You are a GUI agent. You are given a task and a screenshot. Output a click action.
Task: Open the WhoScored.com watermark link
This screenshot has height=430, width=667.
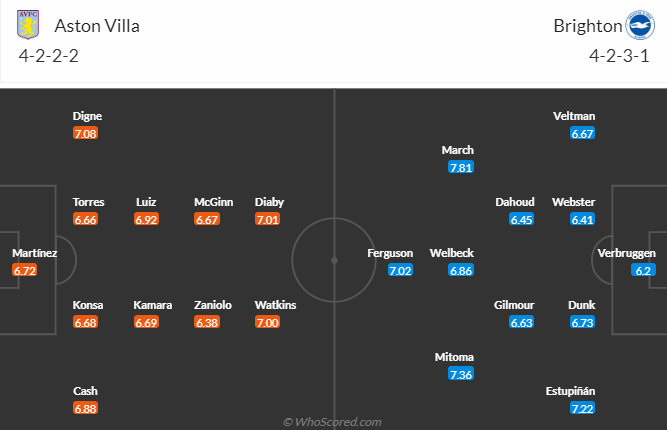[332, 422]
